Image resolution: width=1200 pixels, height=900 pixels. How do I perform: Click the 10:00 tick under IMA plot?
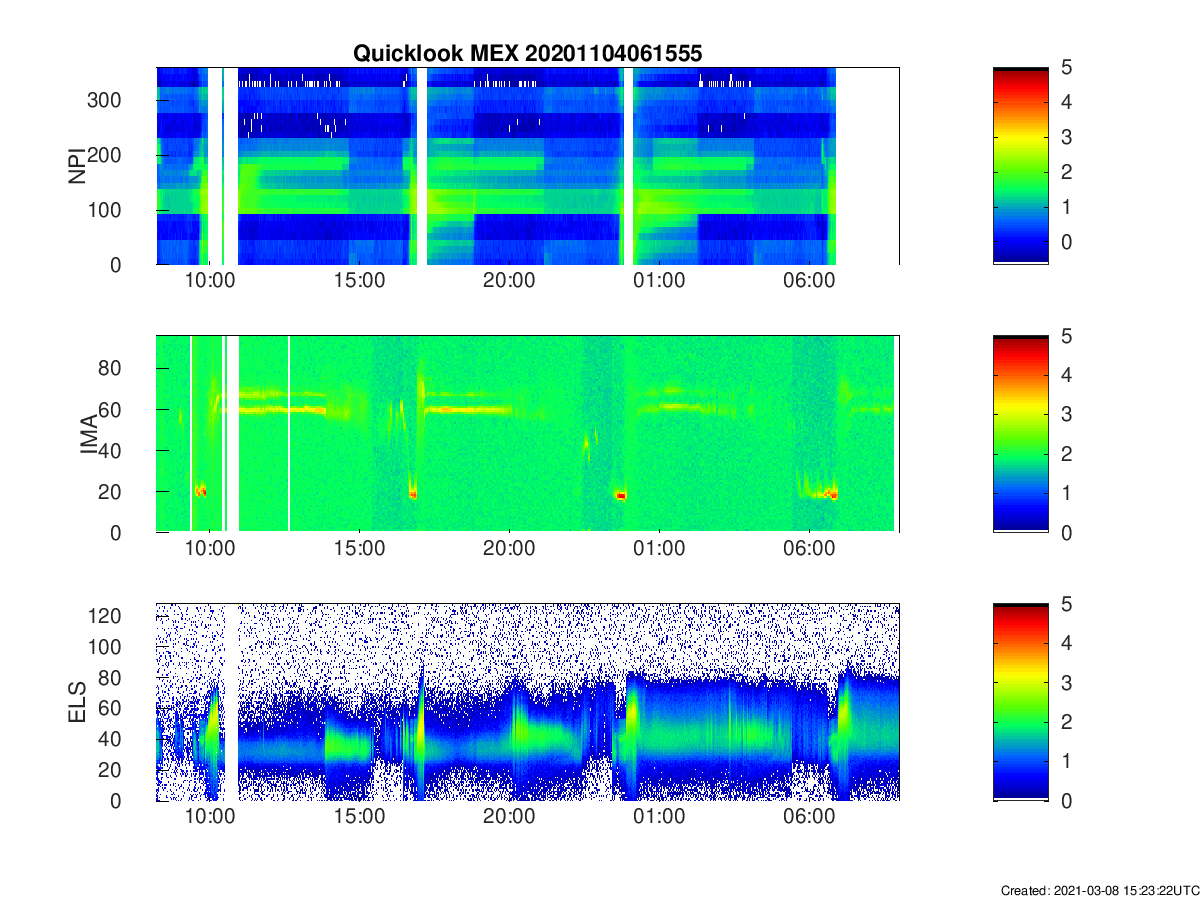pyautogui.click(x=209, y=549)
